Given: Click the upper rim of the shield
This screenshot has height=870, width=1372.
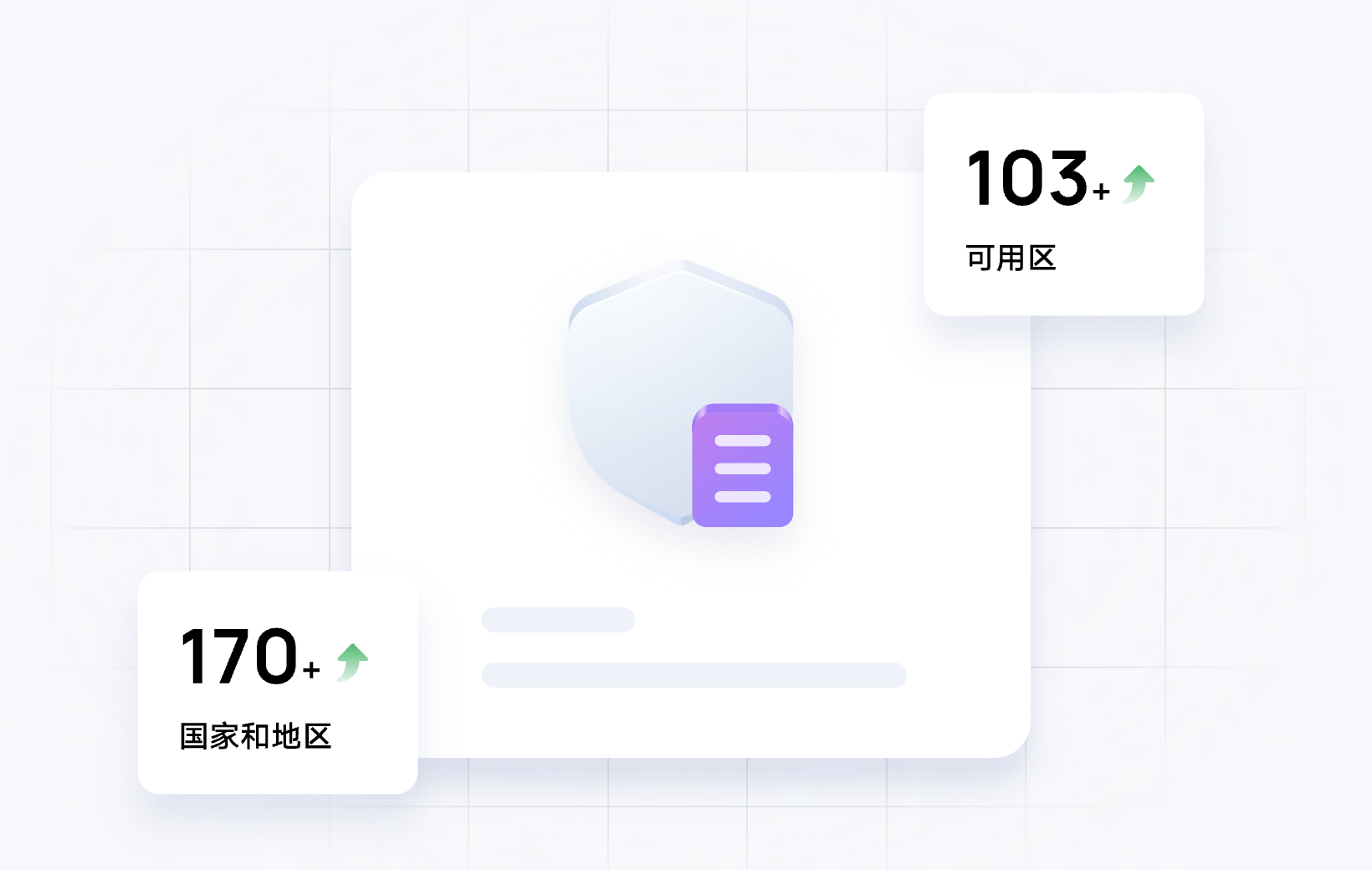Looking at the screenshot, I should pyautogui.click(x=681, y=276).
